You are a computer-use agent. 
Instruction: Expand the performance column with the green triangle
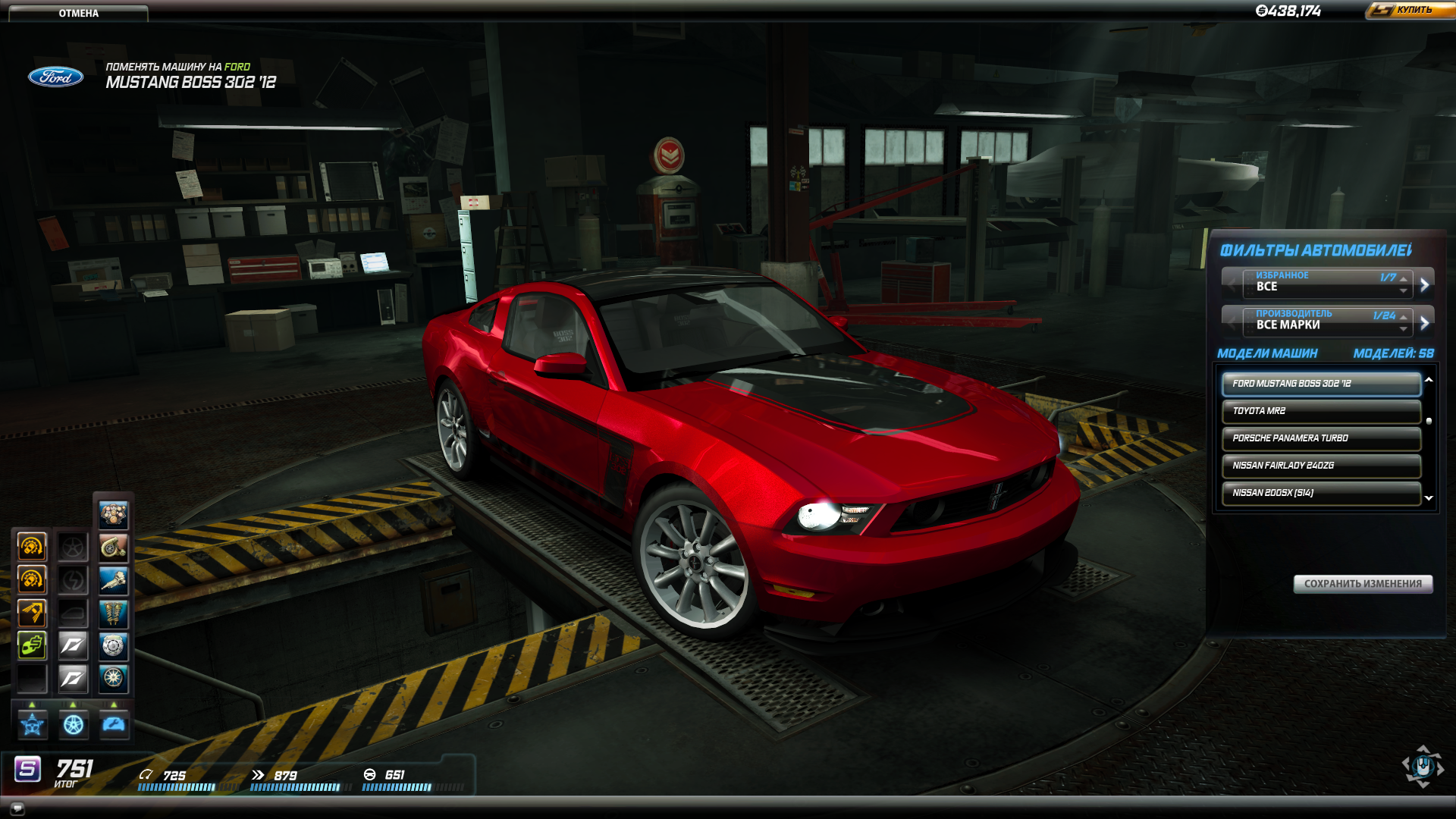[114, 704]
